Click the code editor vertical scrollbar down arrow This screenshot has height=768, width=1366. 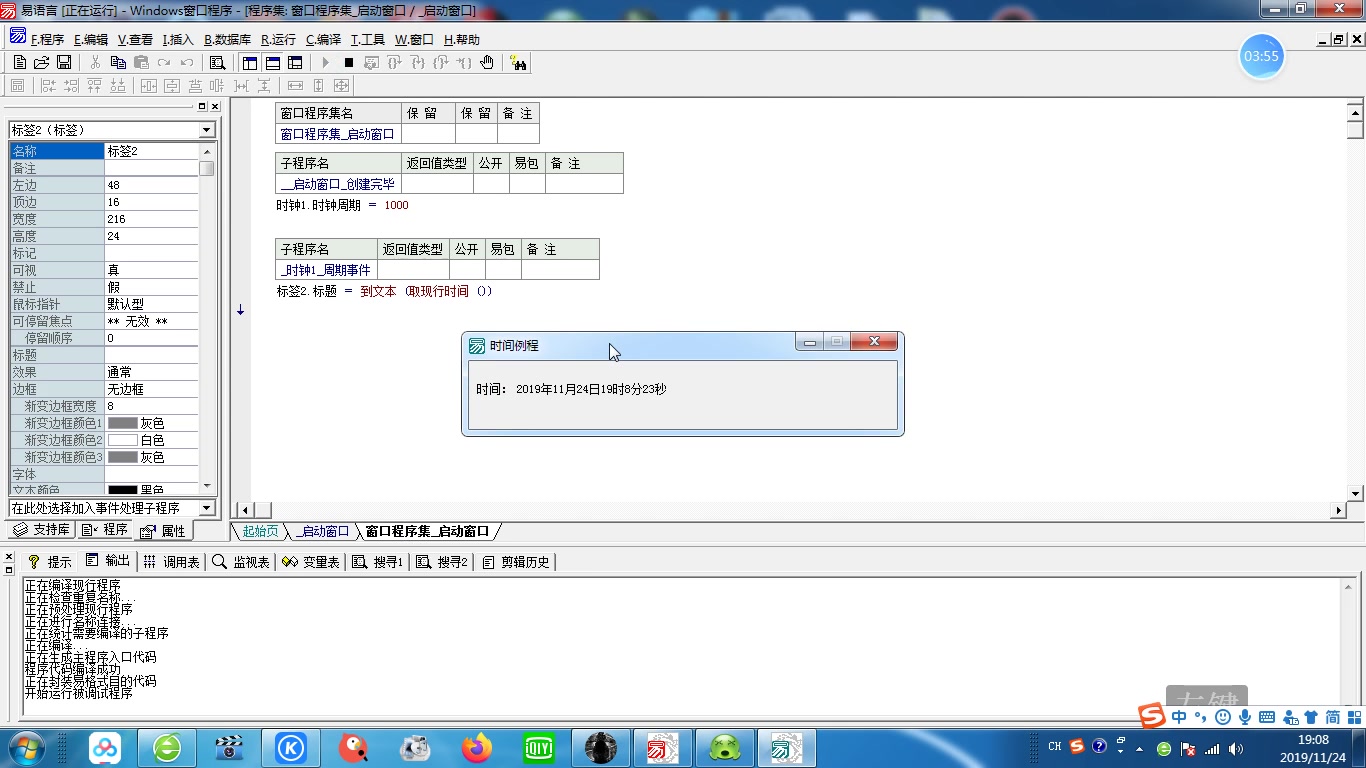click(x=1356, y=493)
